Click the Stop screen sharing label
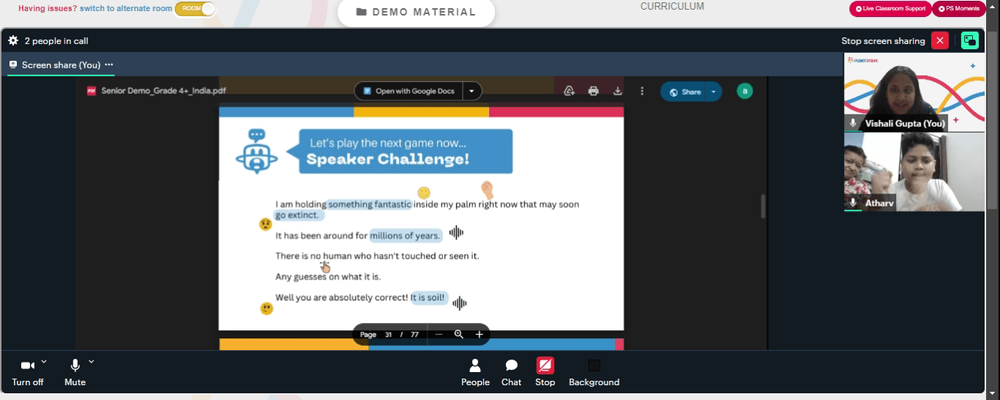1000x400 pixels. click(x=883, y=41)
